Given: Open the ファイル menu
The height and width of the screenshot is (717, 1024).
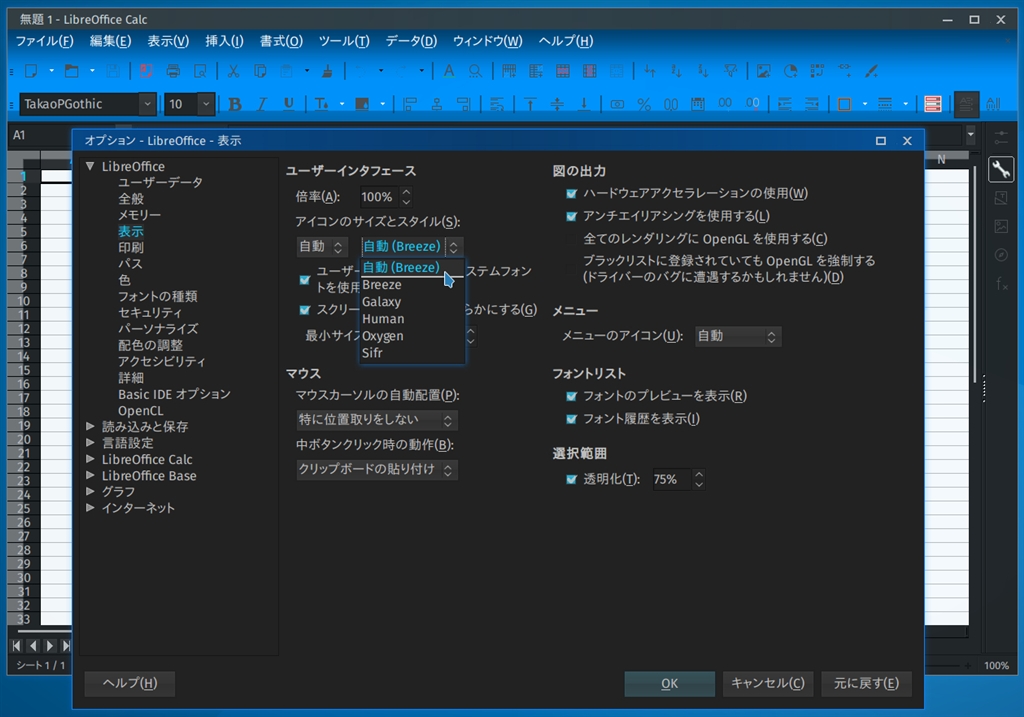Looking at the screenshot, I should (44, 41).
